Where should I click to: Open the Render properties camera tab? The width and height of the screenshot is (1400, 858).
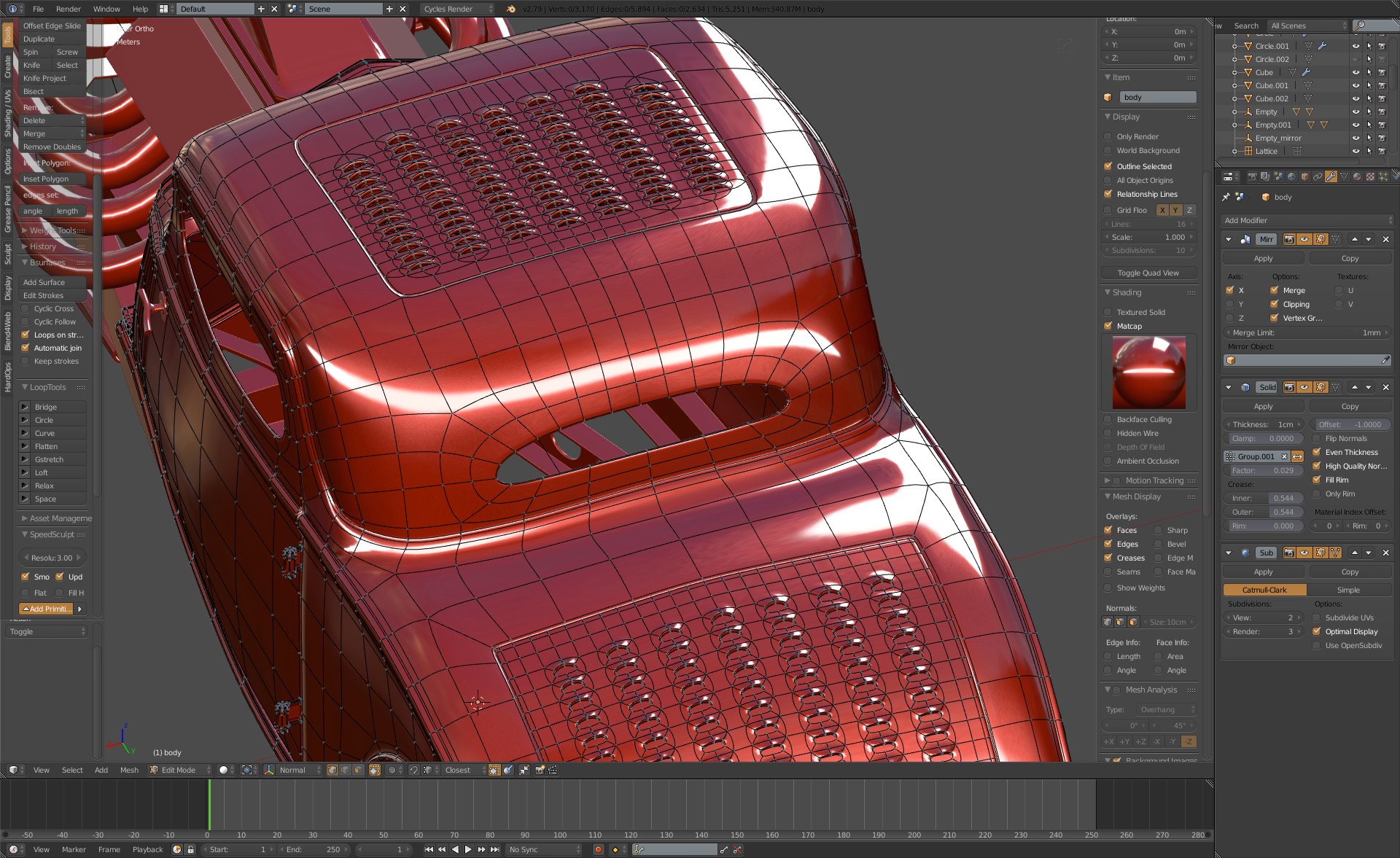pyautogui.click(x=1252, y=176)
